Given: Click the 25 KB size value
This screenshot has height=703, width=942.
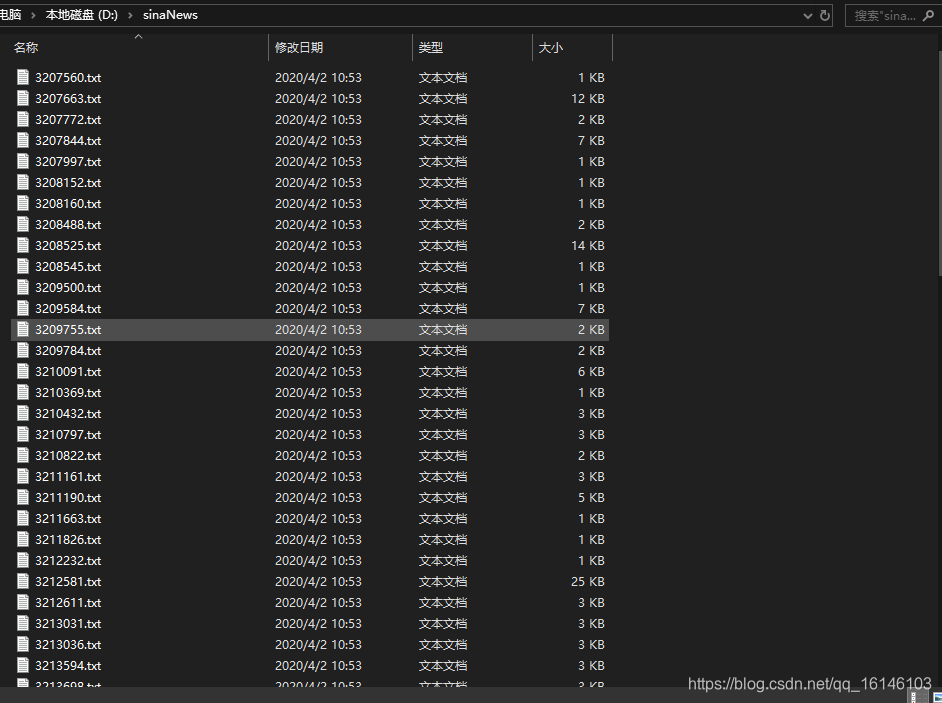Looking at the screenshot, I should (x=588, y=582).
